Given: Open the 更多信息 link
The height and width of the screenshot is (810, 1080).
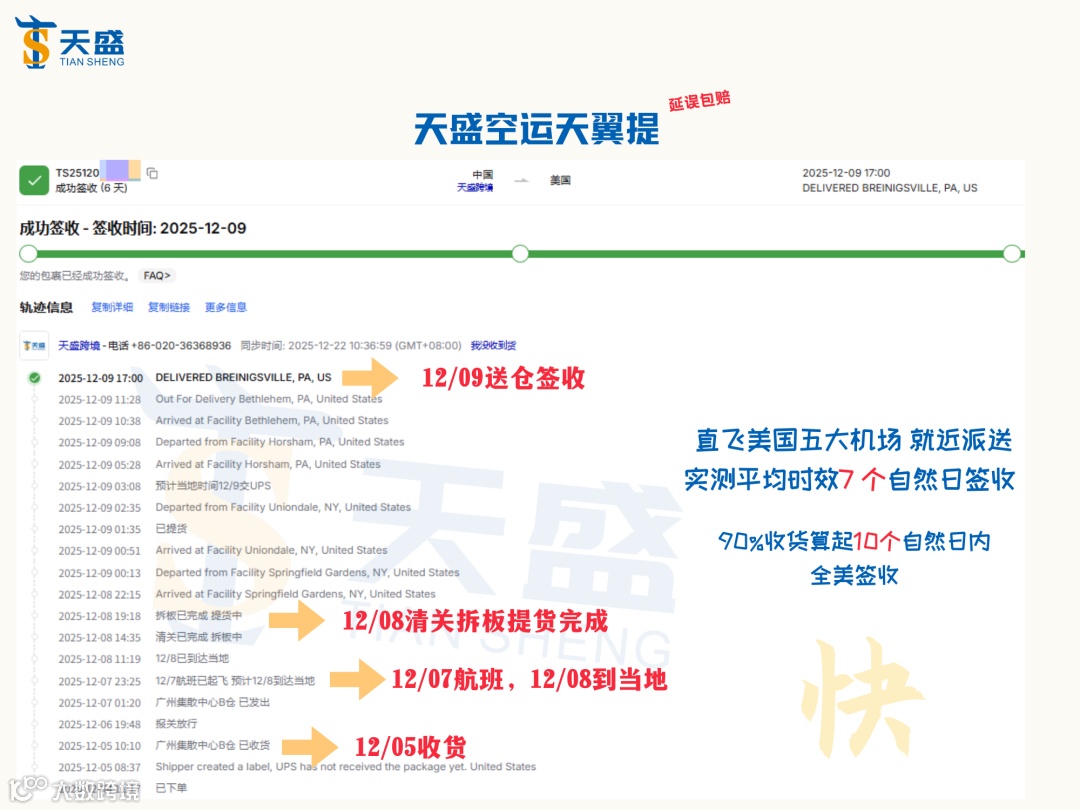Looking at the screenshot, I should click(226, 307).
